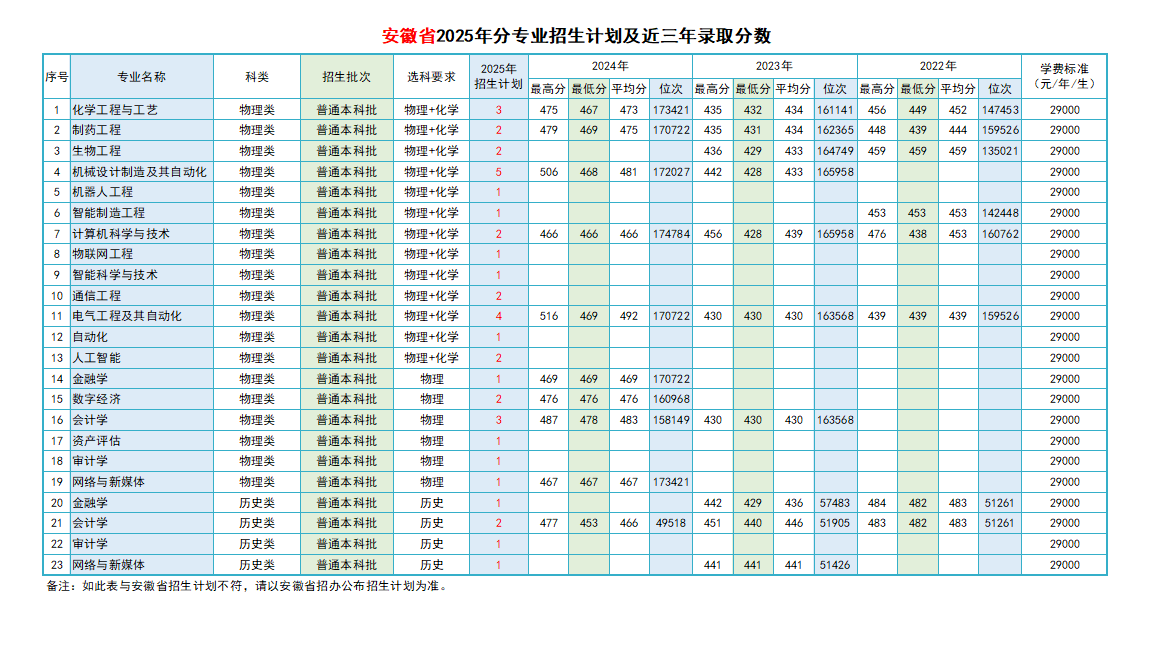Click the 2023年 group header
Viewport: 1151px width, 666px height.
774,66
